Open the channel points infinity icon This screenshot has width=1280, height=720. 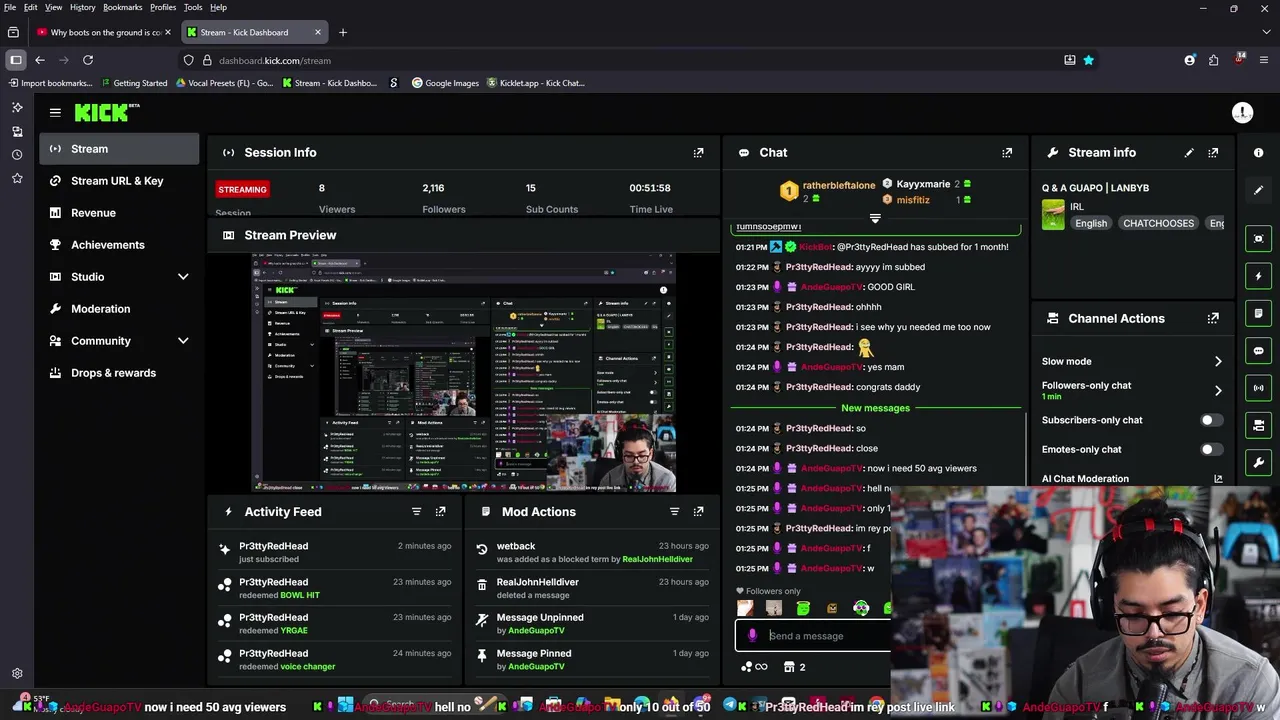pos(754,667)
